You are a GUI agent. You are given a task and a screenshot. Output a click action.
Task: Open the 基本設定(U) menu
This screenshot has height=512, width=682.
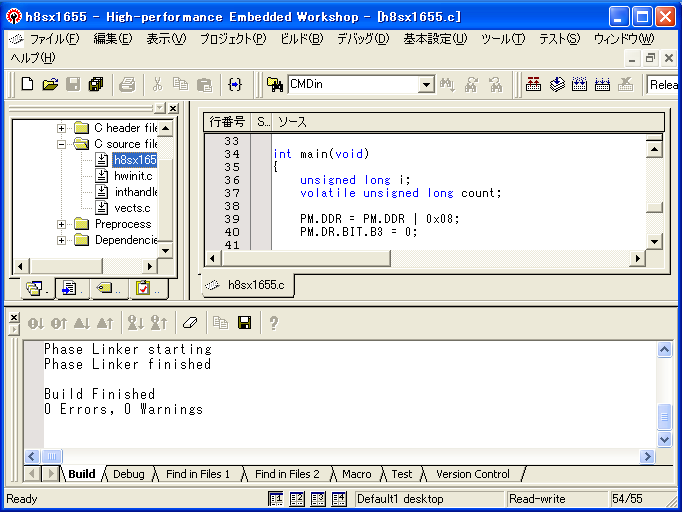(435, 39)
